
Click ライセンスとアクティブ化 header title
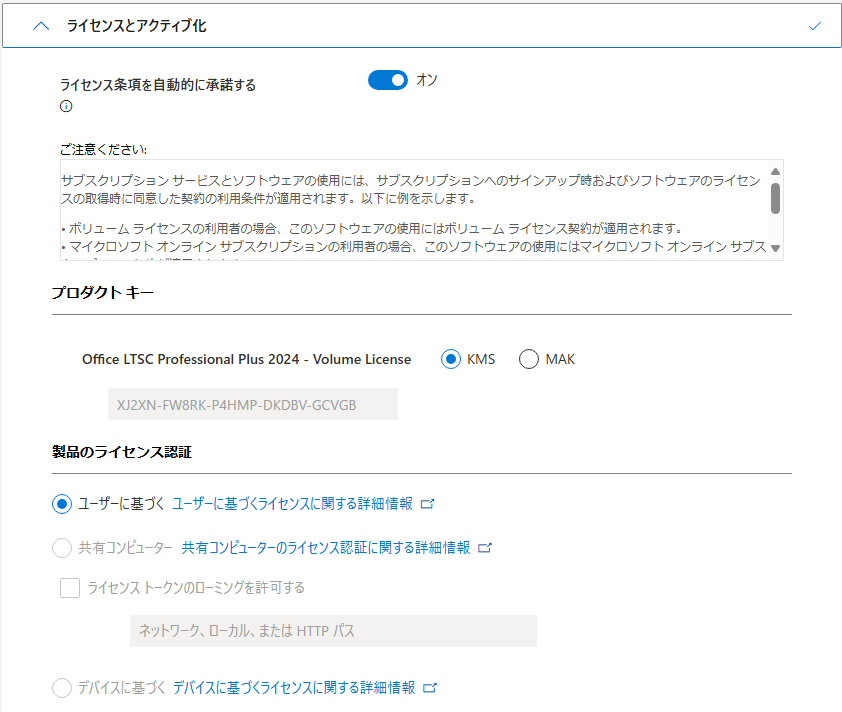tap(136, 26)
